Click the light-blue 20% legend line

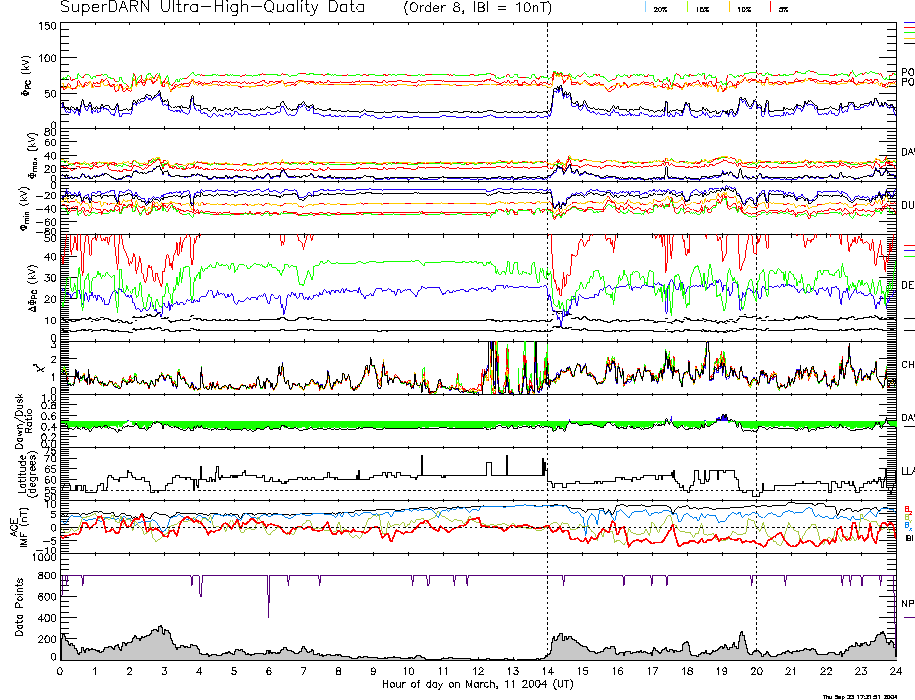pyautogui.click(x=645, y=8)
